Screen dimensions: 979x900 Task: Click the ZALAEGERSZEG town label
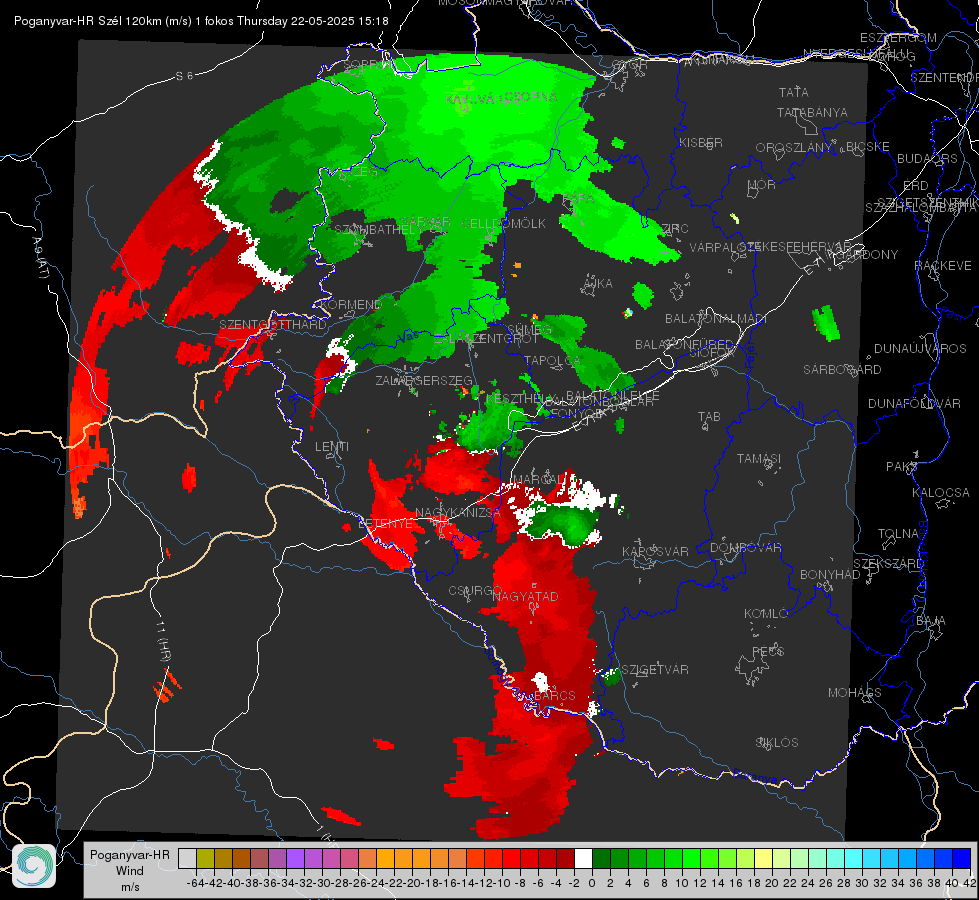pos(423,380)
